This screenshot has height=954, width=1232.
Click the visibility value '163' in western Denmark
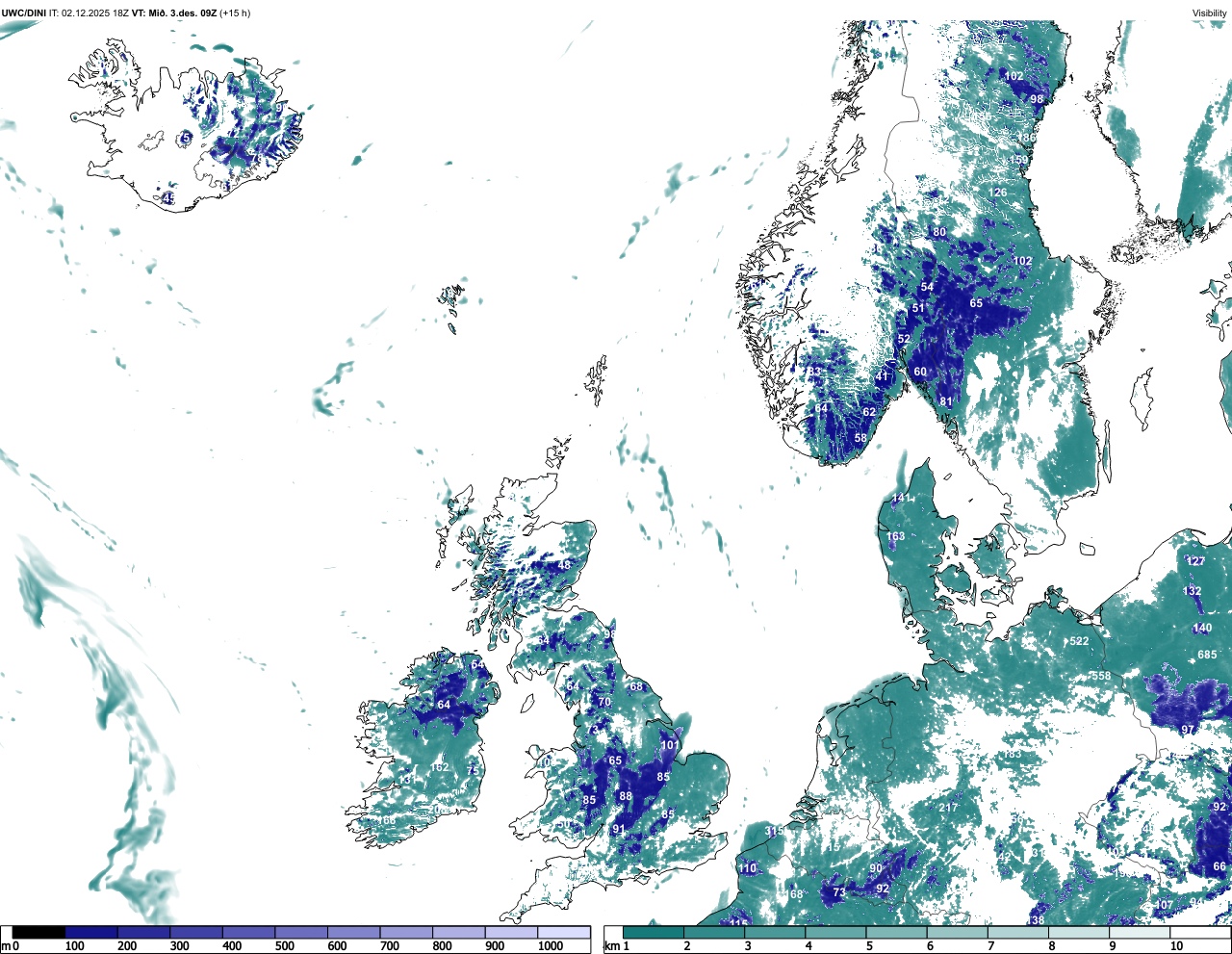coord(896,536)
